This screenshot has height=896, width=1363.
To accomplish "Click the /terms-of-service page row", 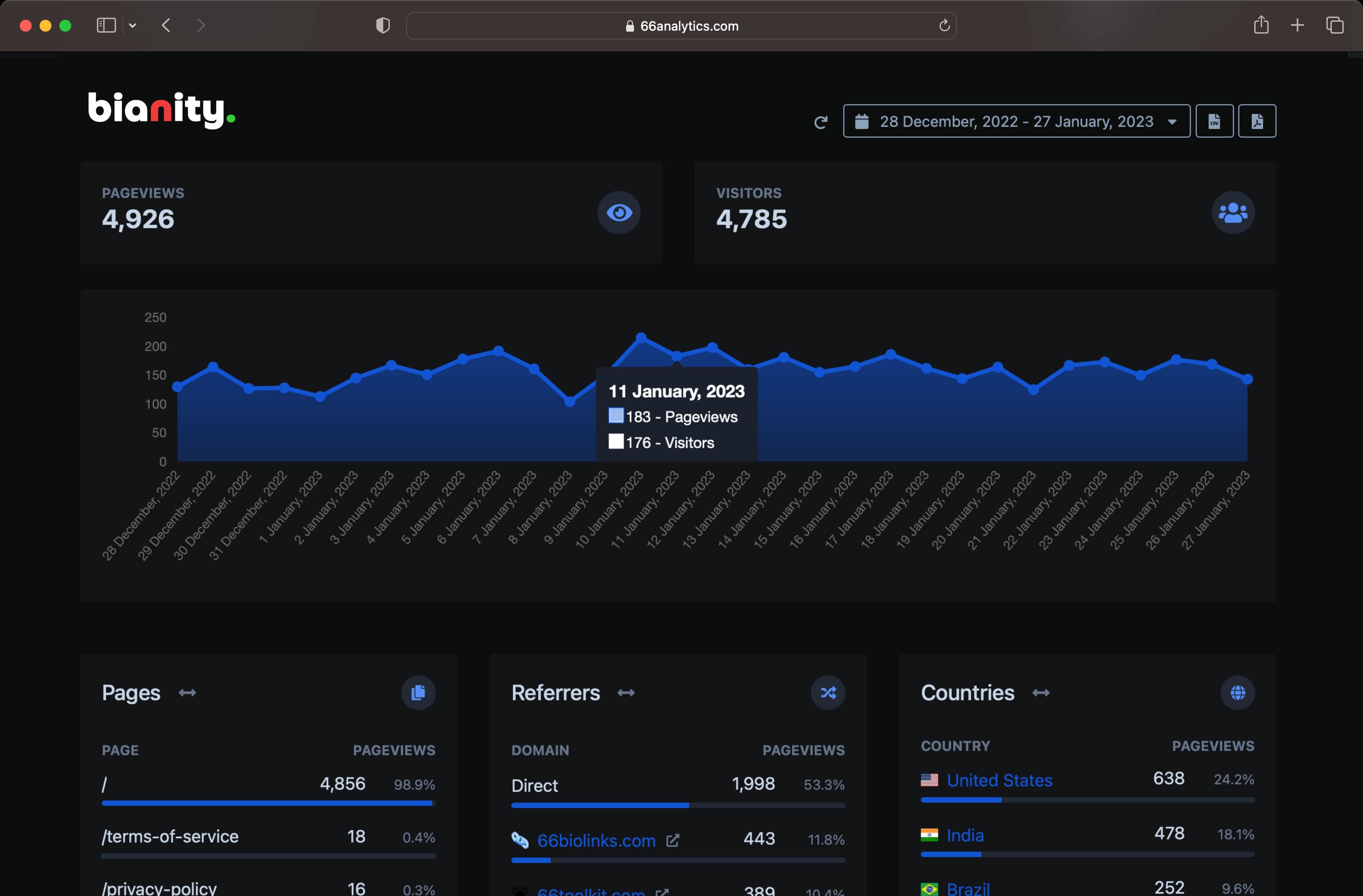I will tap(268, 842).
